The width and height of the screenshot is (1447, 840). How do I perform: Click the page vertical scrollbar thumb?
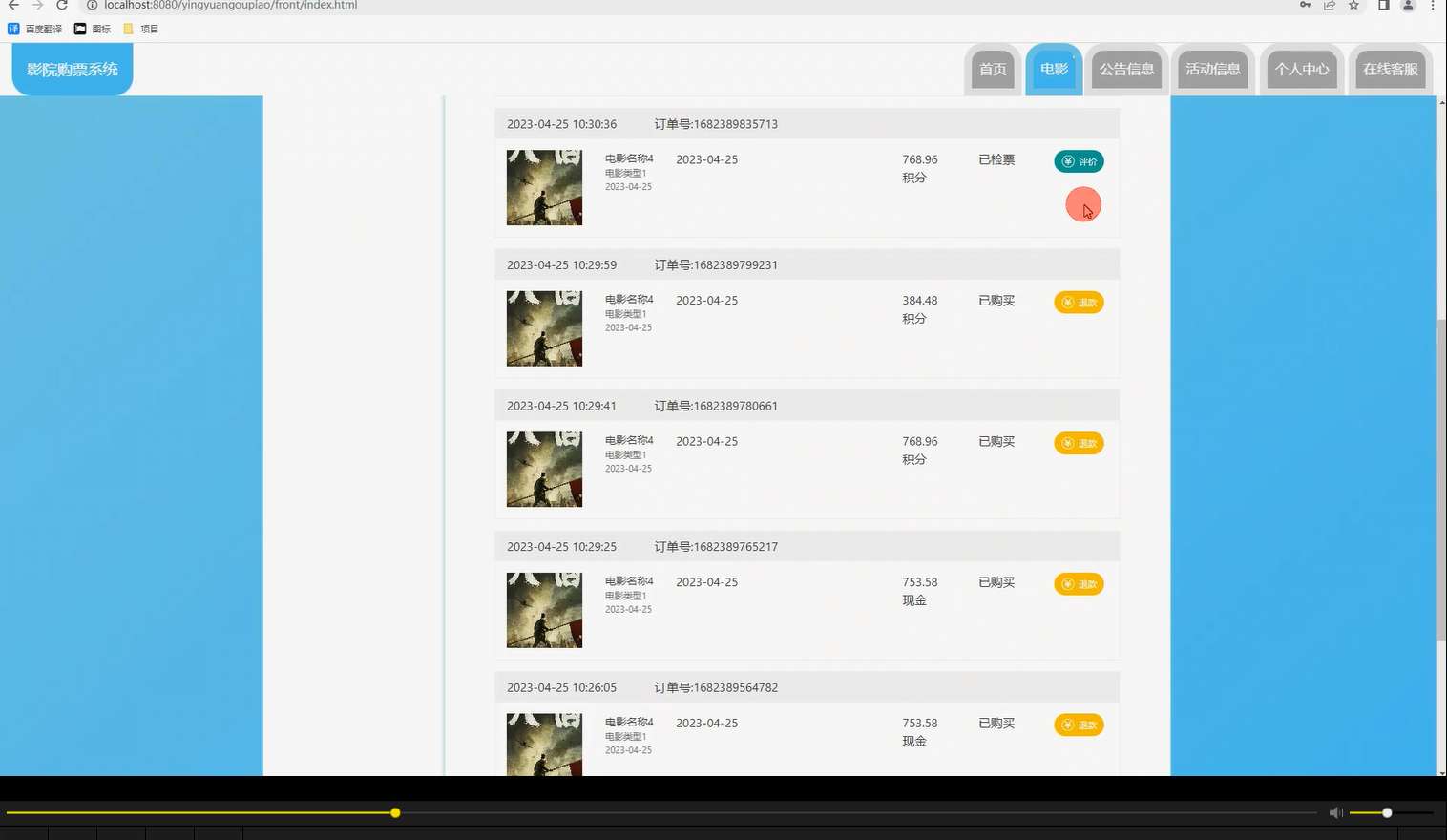click(1441, 479)
